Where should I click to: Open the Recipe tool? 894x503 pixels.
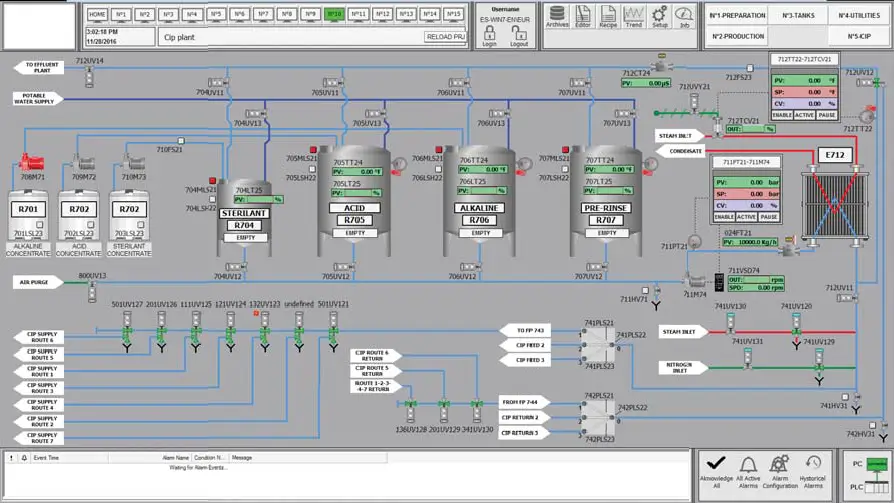click(x=608, y=16)
